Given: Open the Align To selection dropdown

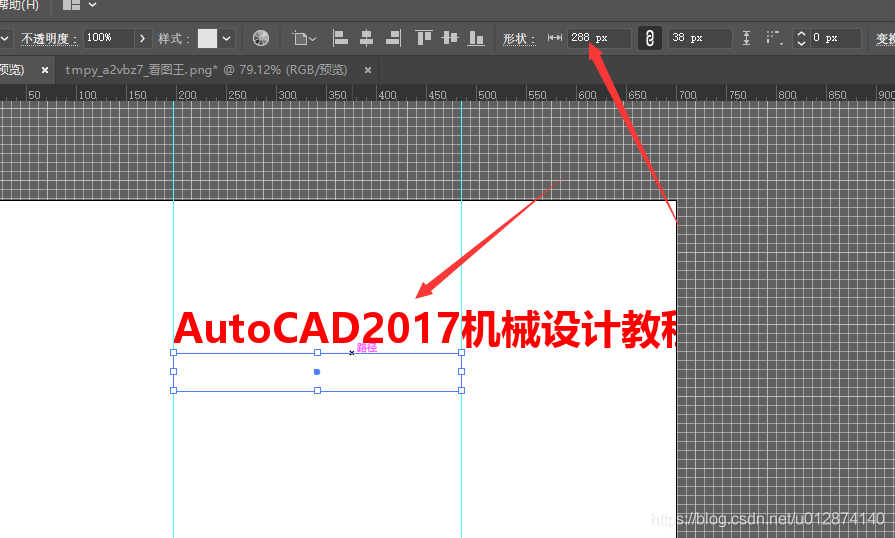Looking at the screenshot, I should [304, 38].
